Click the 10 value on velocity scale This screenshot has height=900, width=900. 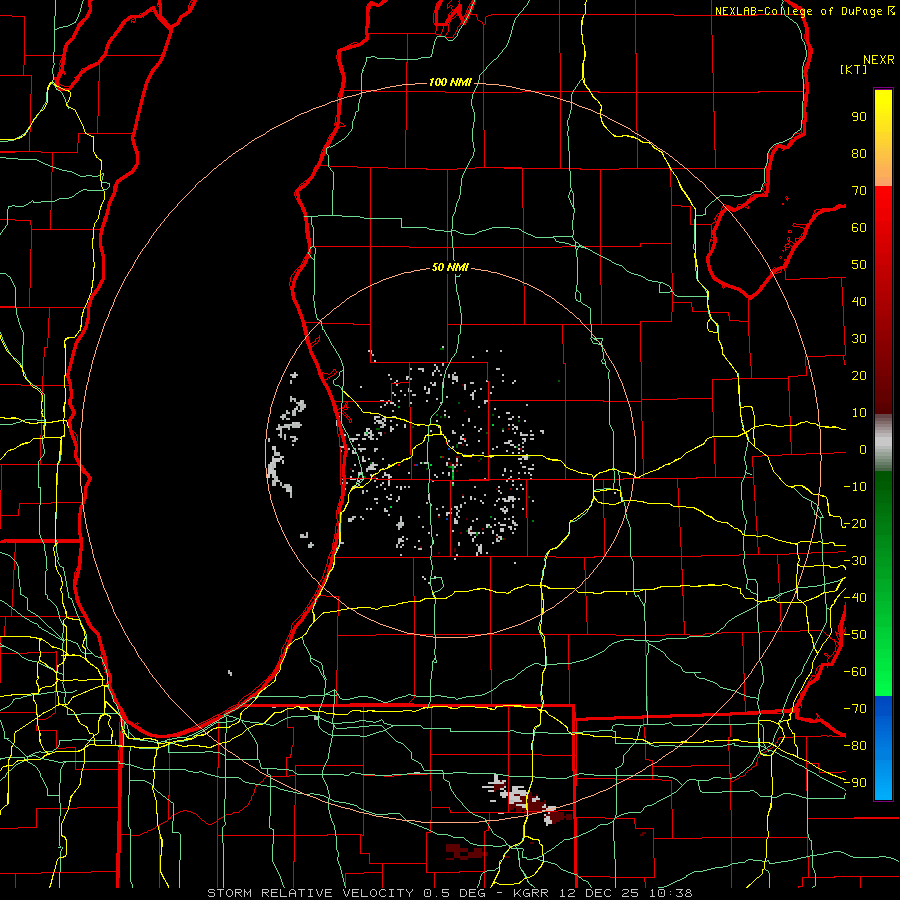[x=859, y=413]
